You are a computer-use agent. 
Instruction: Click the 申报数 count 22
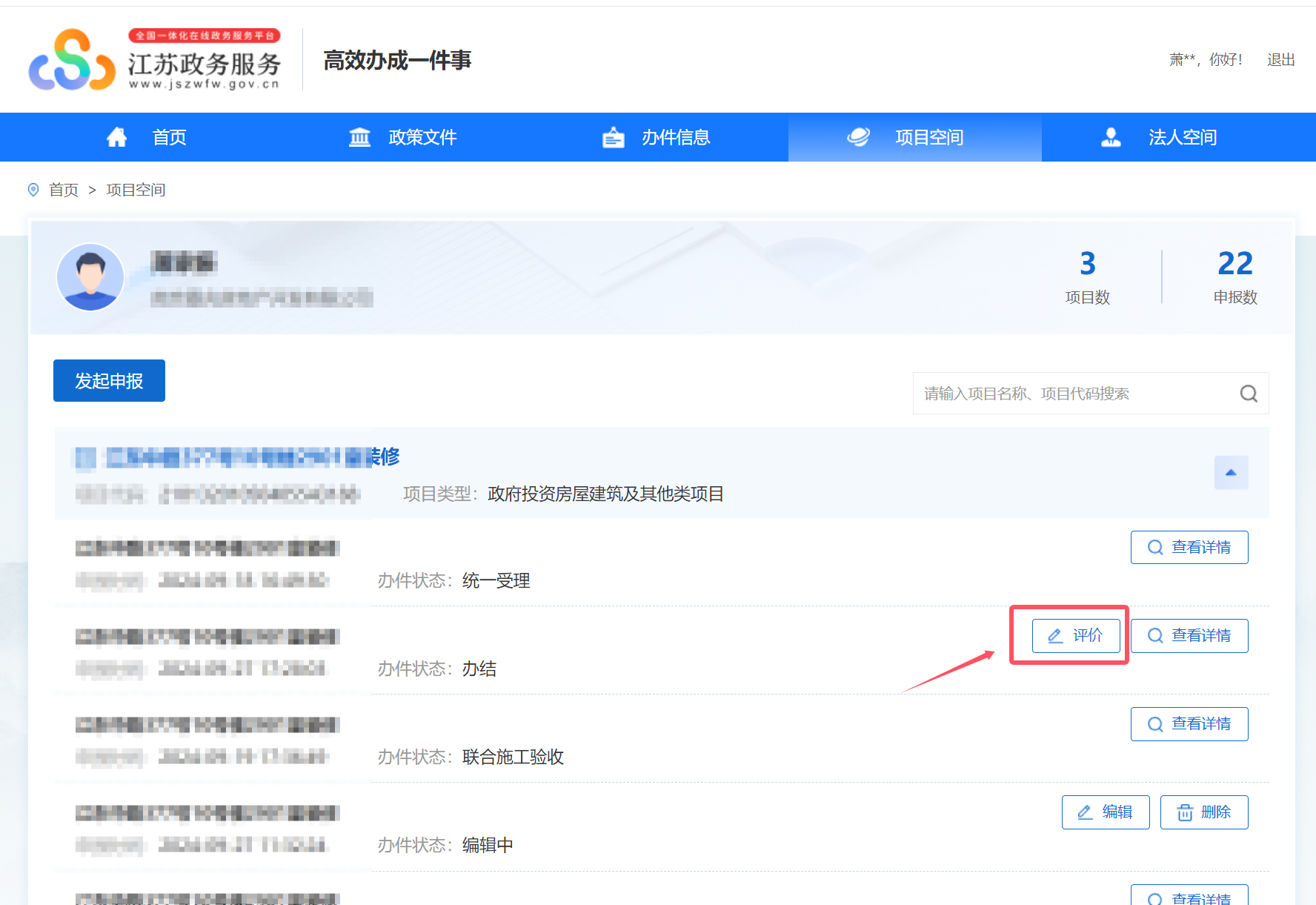coord(1235,263)
